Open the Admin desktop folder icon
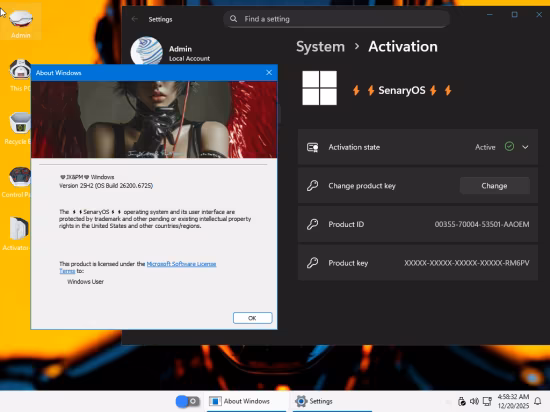The image size is (550, 412). click(x=21, y=23)
